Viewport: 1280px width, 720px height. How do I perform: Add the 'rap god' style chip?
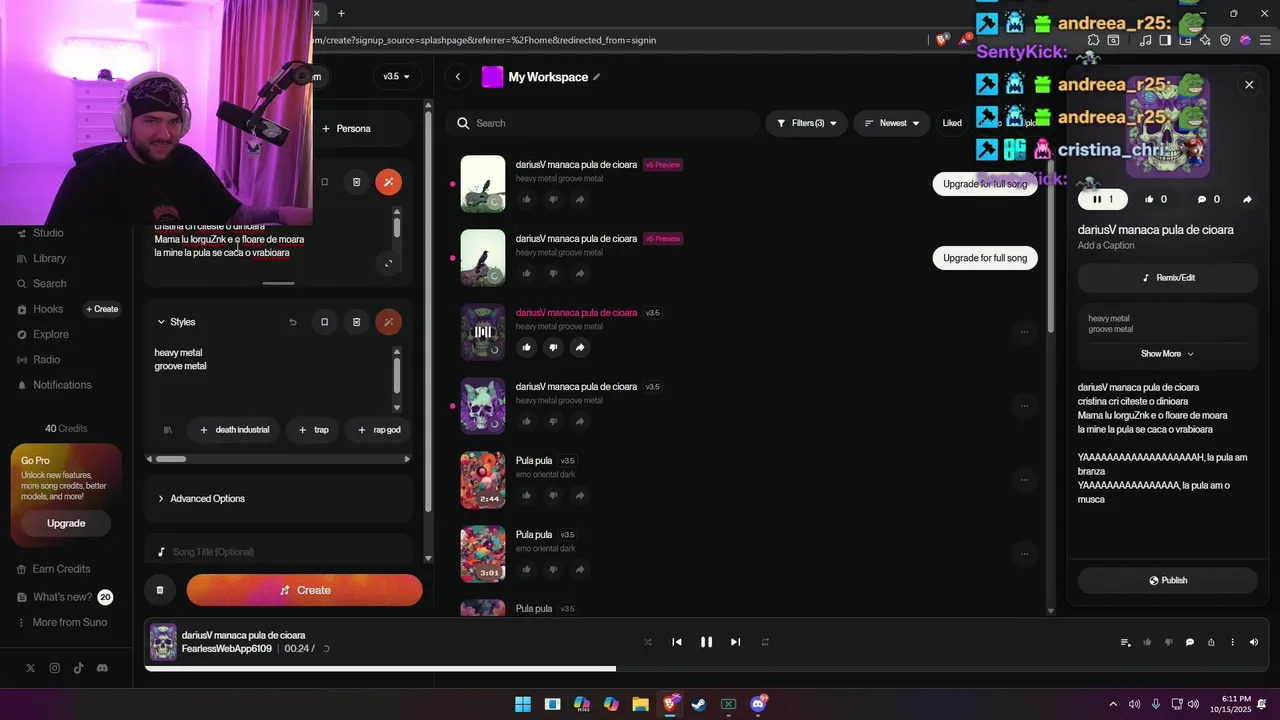tap(378, 430)
